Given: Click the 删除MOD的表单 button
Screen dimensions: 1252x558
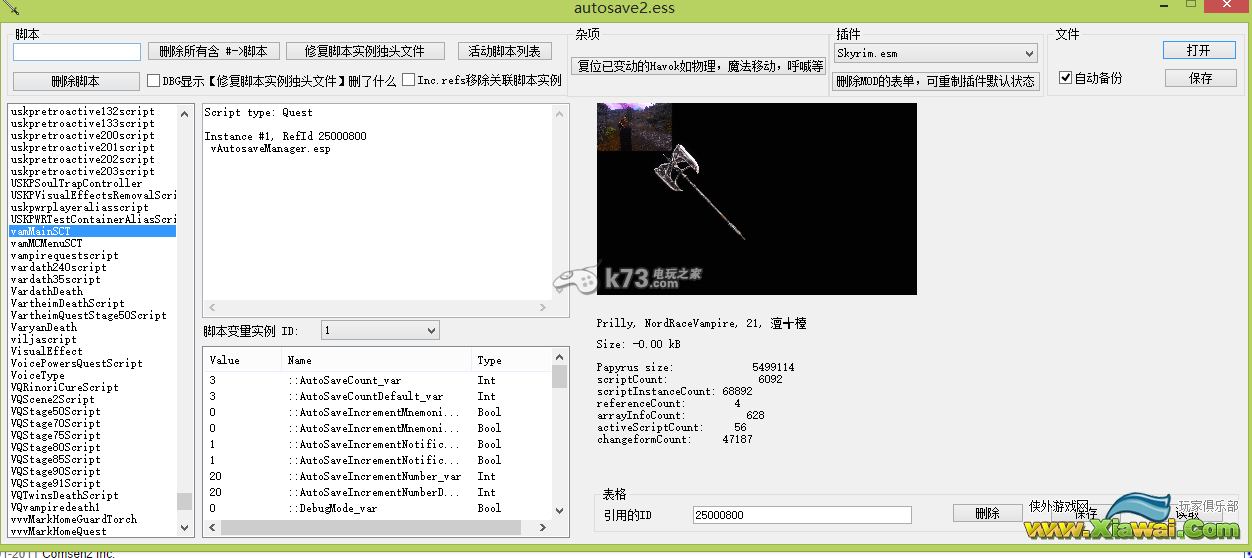Looking at the screenshot, I should coord(936,81).
